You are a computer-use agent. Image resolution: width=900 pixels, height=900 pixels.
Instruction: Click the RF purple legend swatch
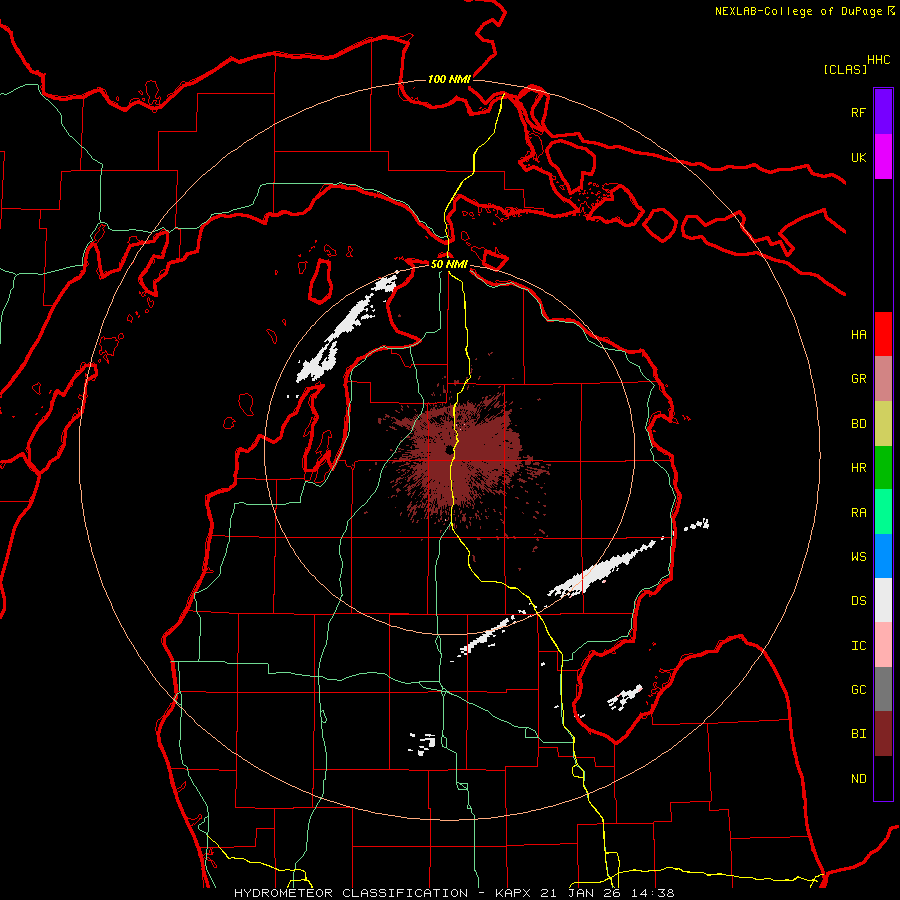[x=883, y=112]
